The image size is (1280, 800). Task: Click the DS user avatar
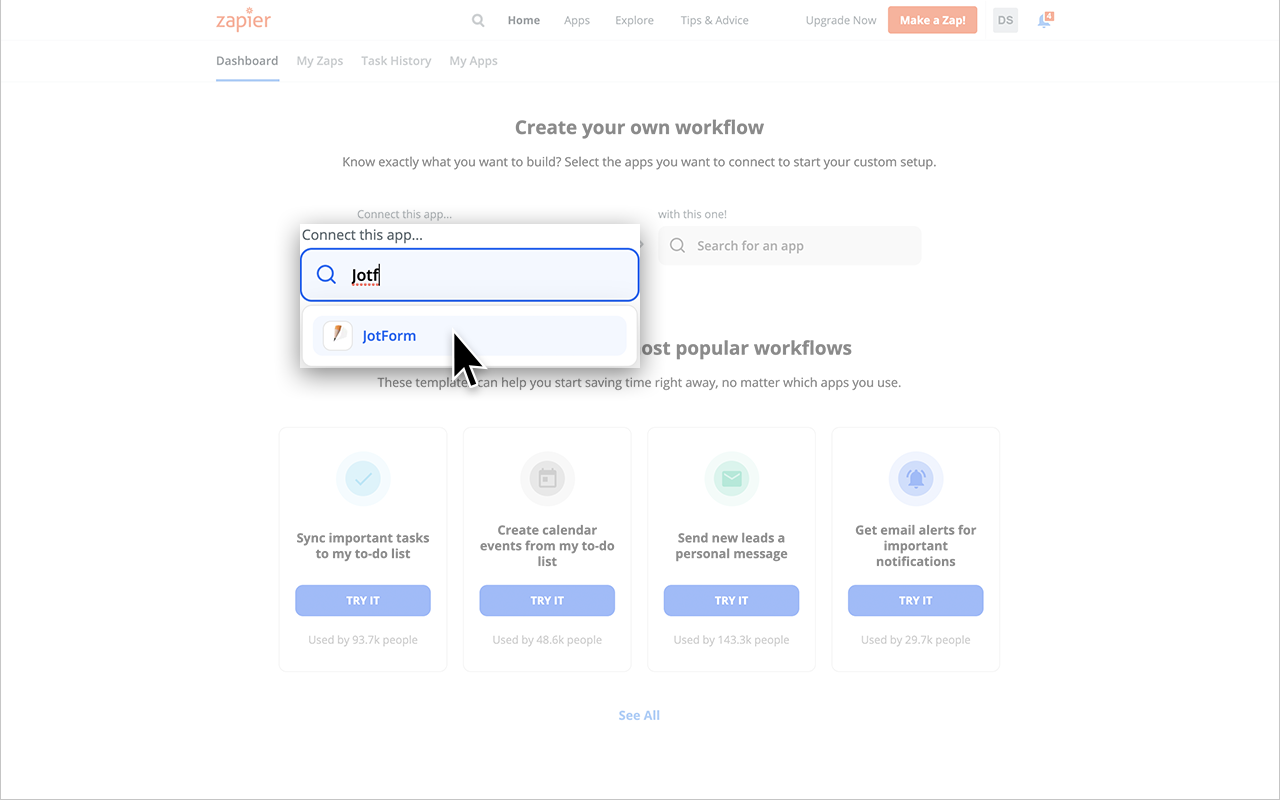tap(1005, 20)
